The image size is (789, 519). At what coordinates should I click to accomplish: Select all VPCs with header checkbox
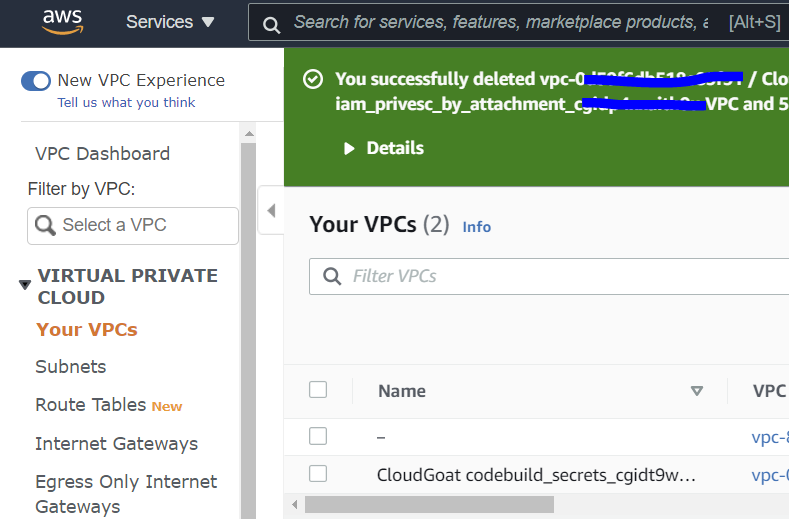(318, 390)
